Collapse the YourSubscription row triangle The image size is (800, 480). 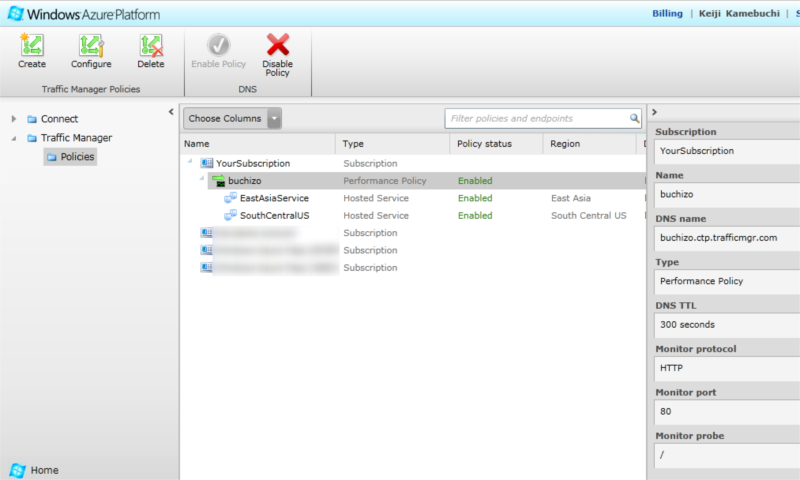click(x=190, y=161)
